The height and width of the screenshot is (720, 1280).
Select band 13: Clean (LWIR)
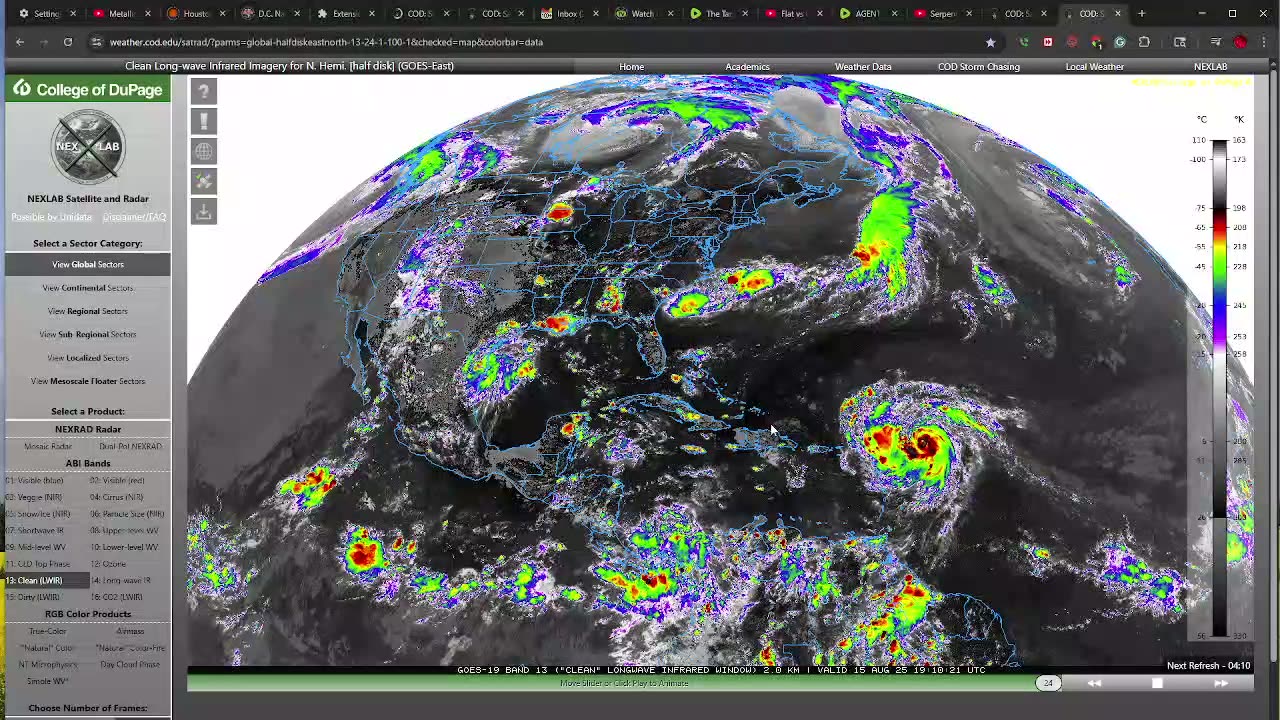click(46, 580)
